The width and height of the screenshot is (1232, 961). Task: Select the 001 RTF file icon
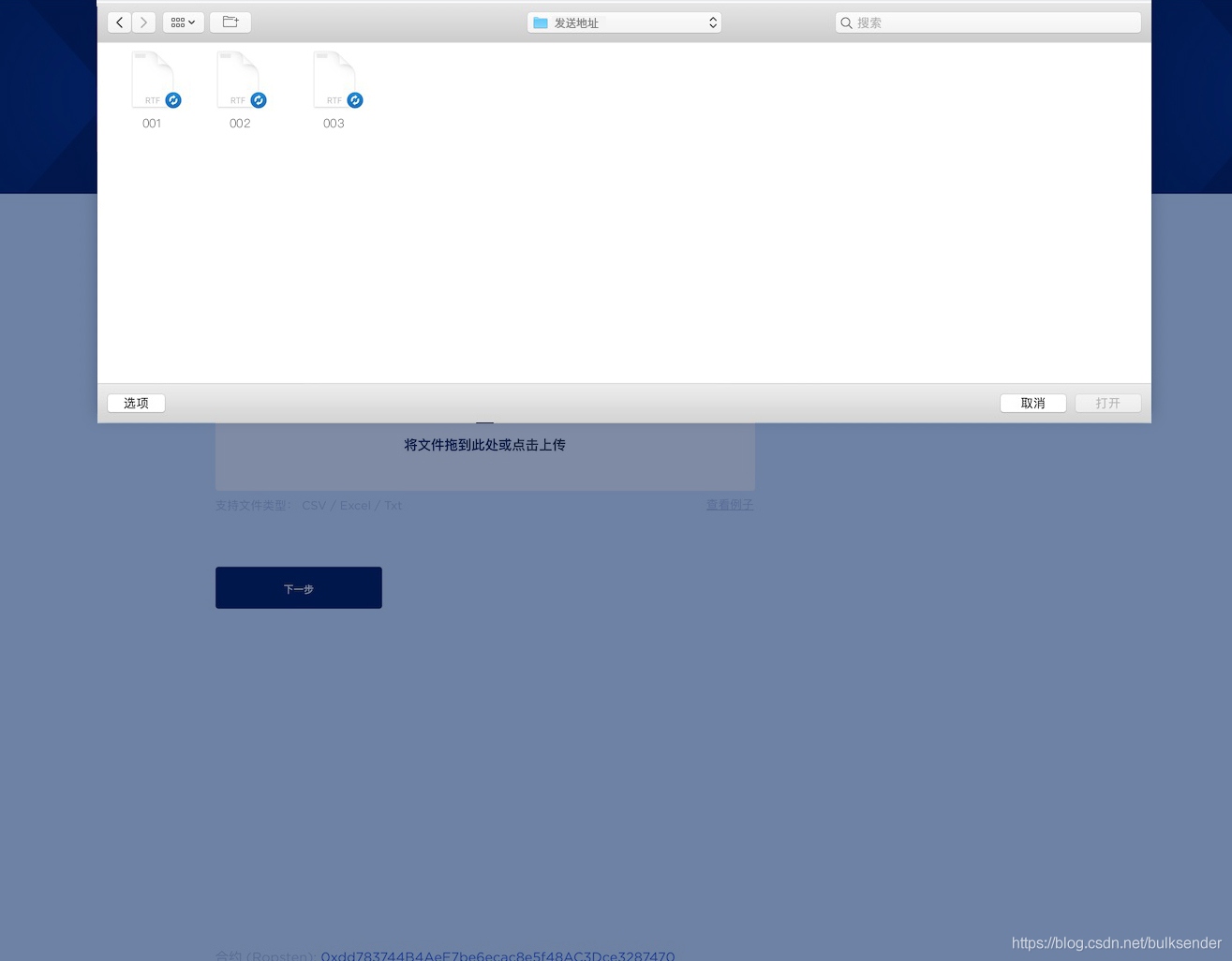[154, 80]
